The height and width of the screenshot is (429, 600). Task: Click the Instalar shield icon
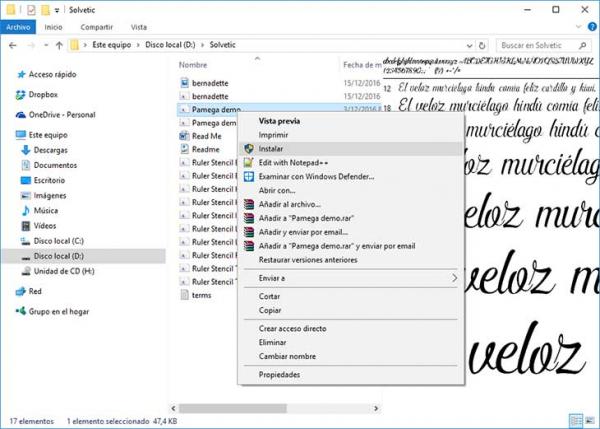click(x=249, y=148)
